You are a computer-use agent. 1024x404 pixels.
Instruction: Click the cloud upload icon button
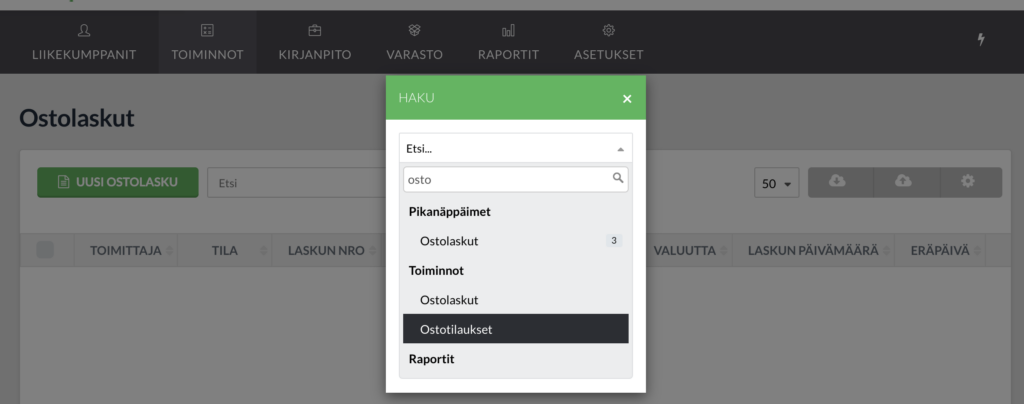[906, 182]
